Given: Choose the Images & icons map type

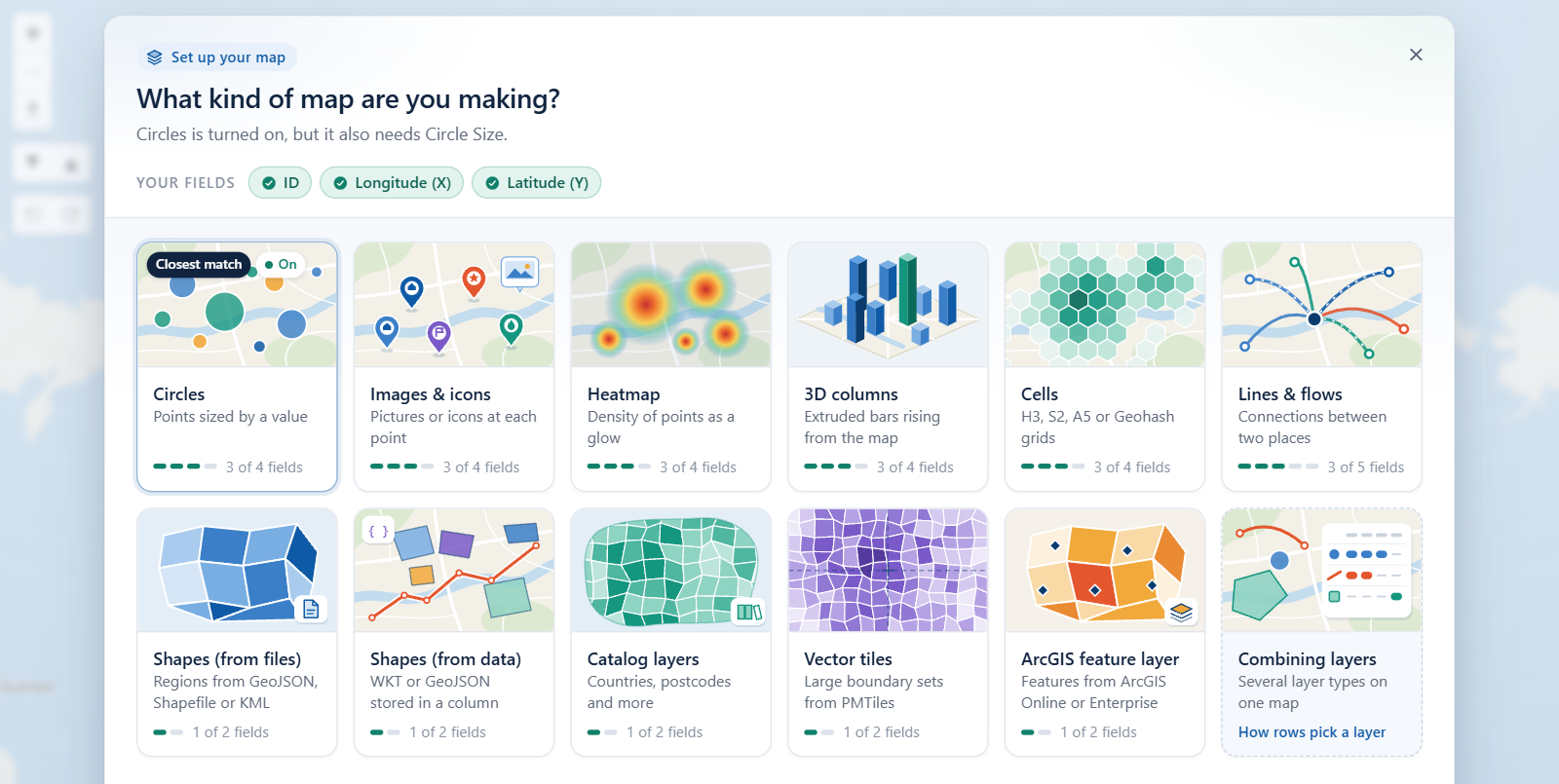Looking at the screenshot, I should pyautogui.click(x=454, y=366).
